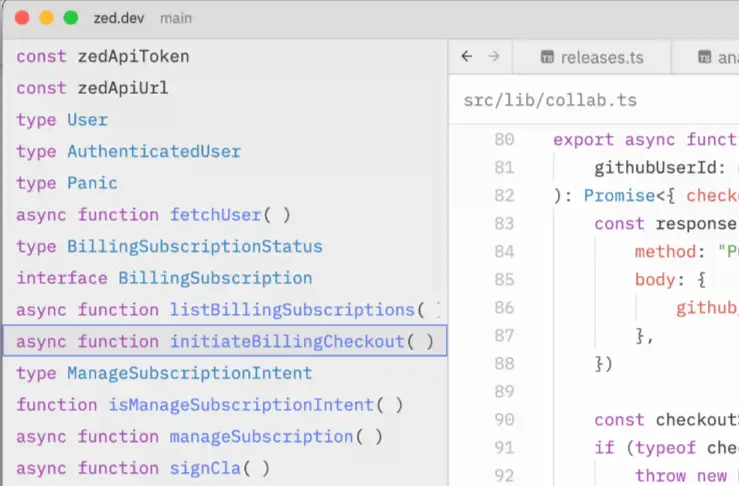Viewport: 739px width, 486px height.
Task: Select type AuthenticatedUser outline entry
Action: 225,151
